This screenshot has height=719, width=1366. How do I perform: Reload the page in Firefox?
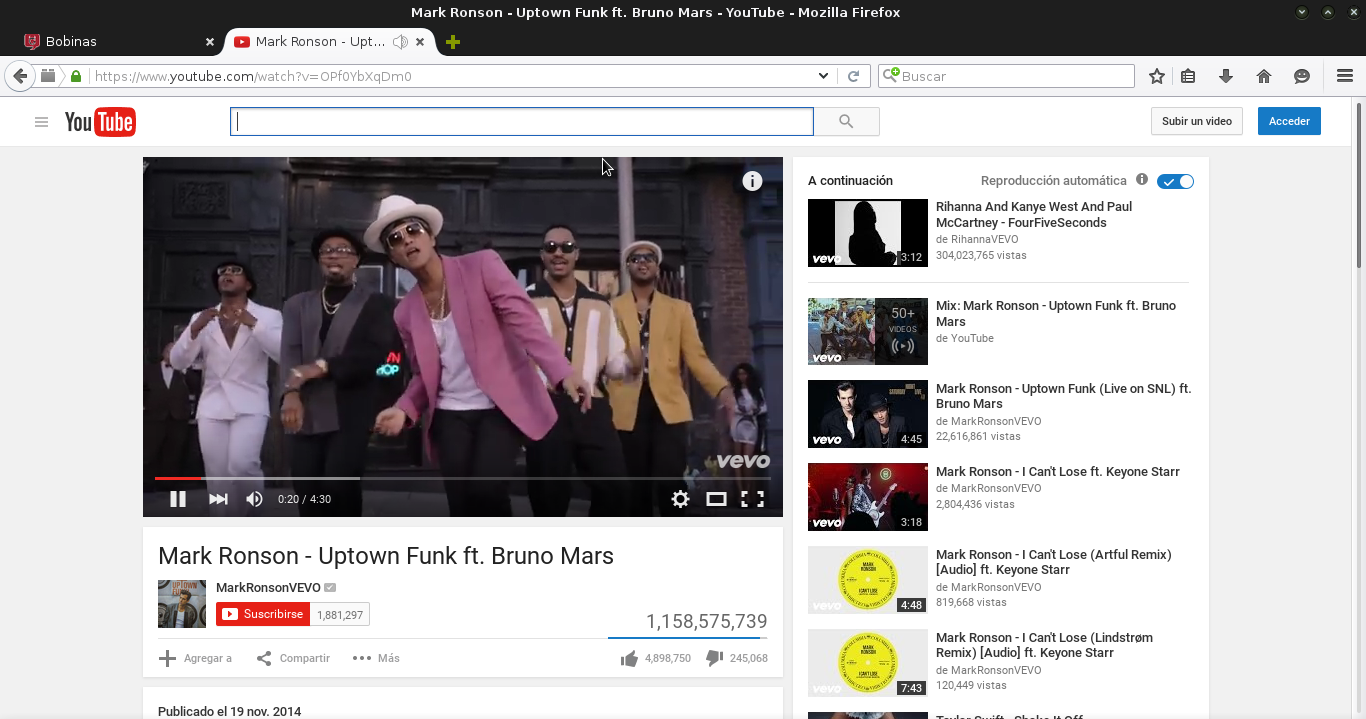(853, 76)
